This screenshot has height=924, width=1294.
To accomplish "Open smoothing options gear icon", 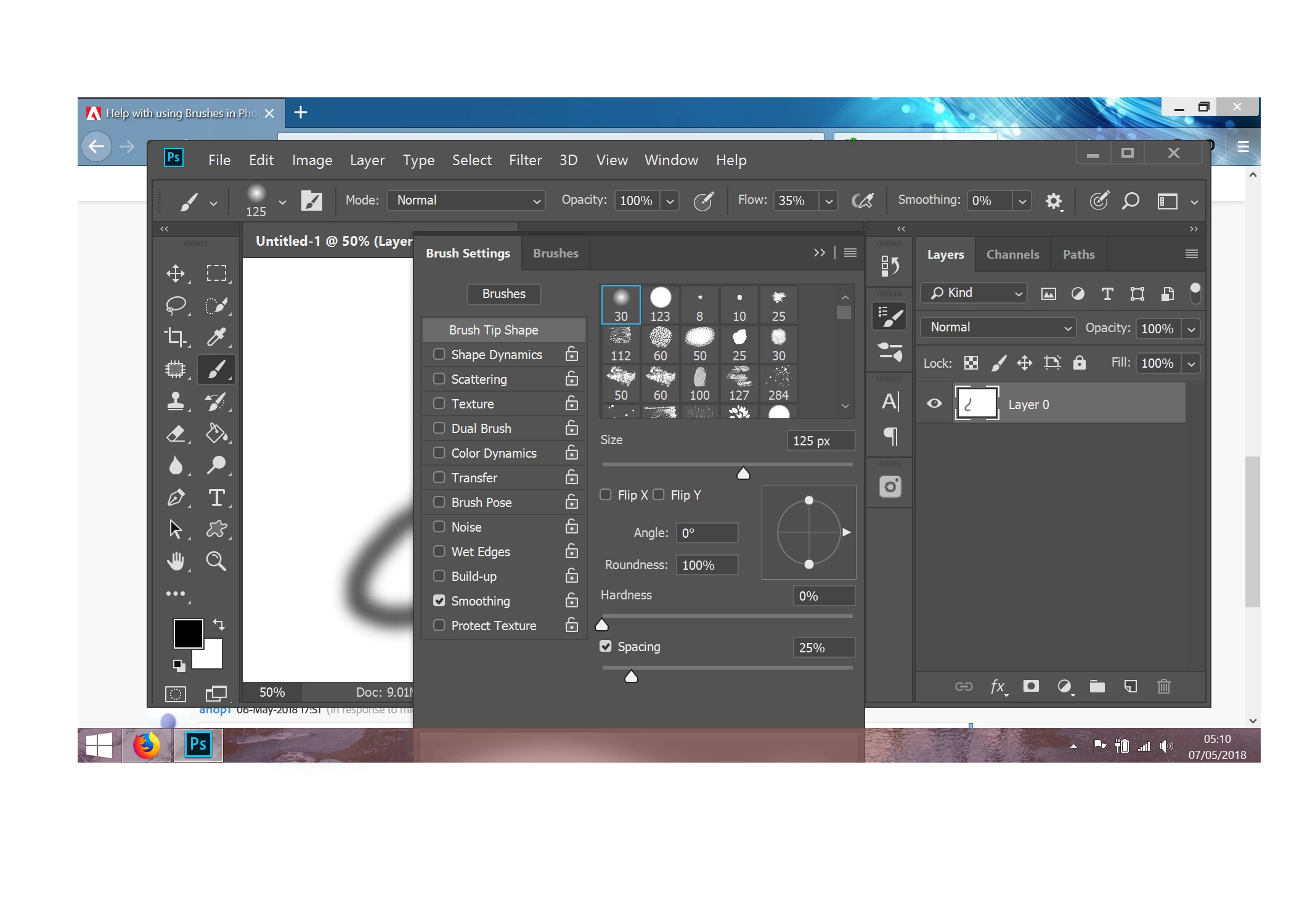I will coord(1054,201).
